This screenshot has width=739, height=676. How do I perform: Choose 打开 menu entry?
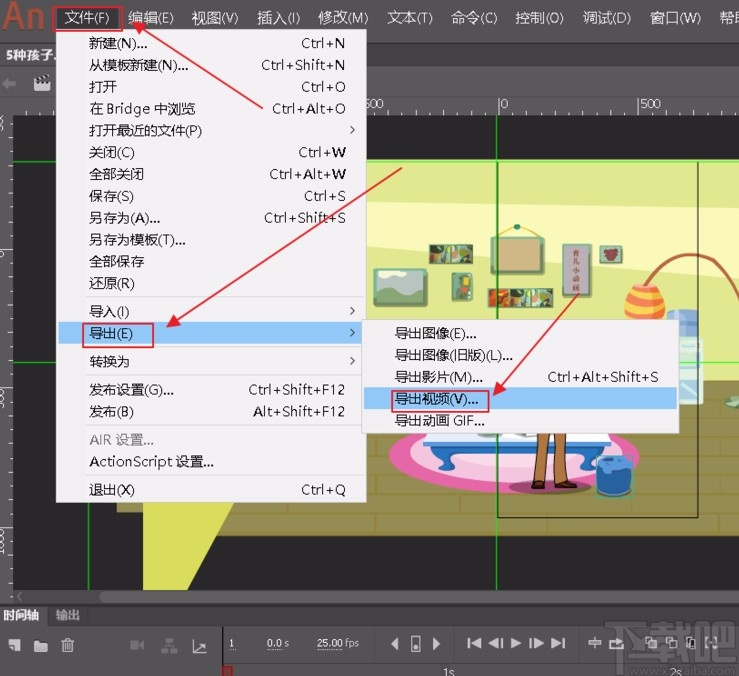click(211, 87)
